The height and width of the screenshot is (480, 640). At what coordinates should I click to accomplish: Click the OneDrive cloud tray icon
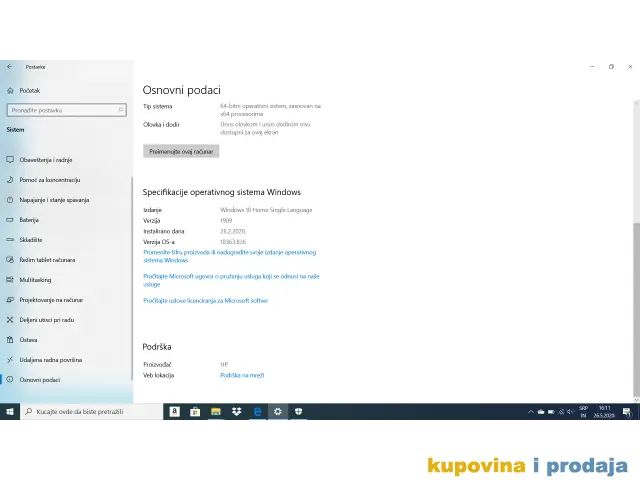pos(541,412)
